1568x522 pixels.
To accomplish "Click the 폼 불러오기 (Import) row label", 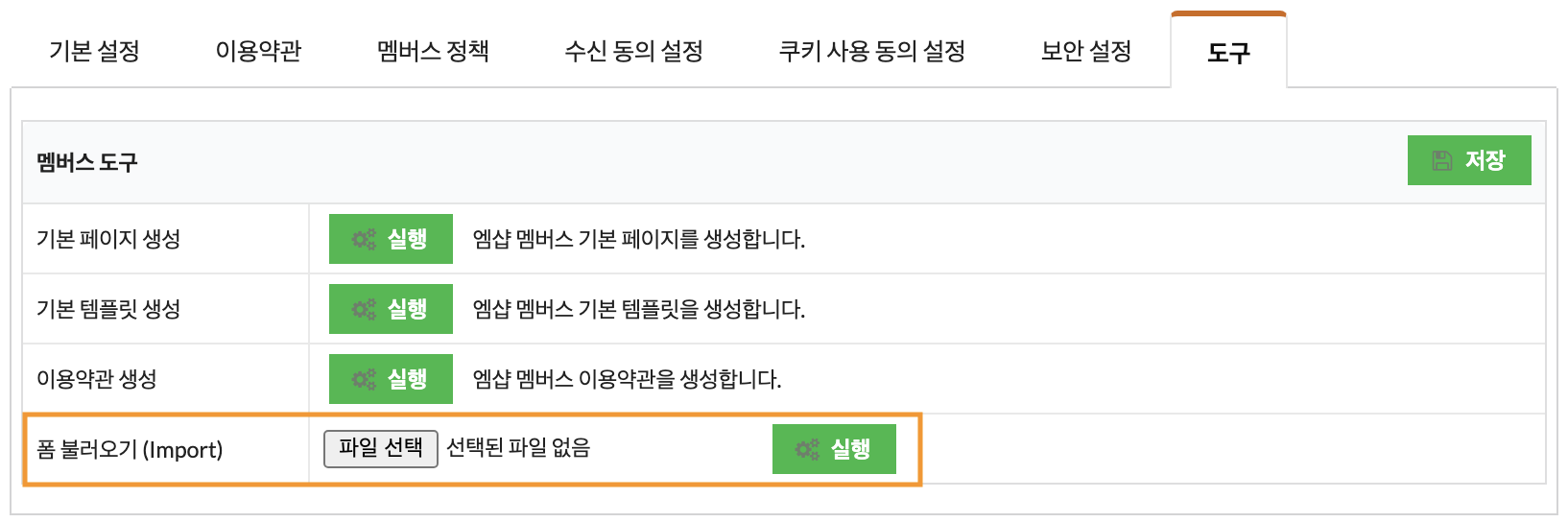I will point(130,449).
